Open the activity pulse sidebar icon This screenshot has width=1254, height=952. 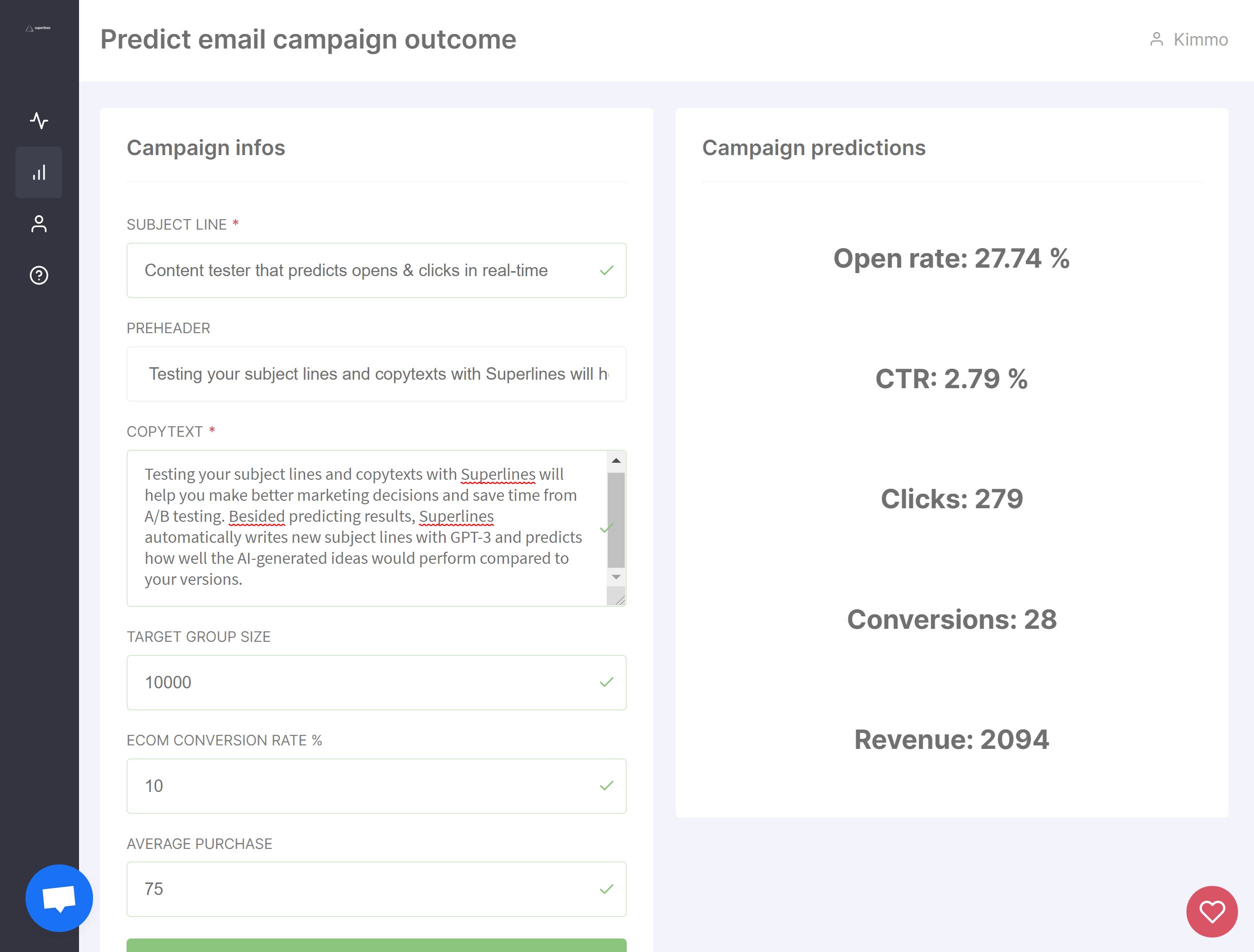click(x=39, y=121)
